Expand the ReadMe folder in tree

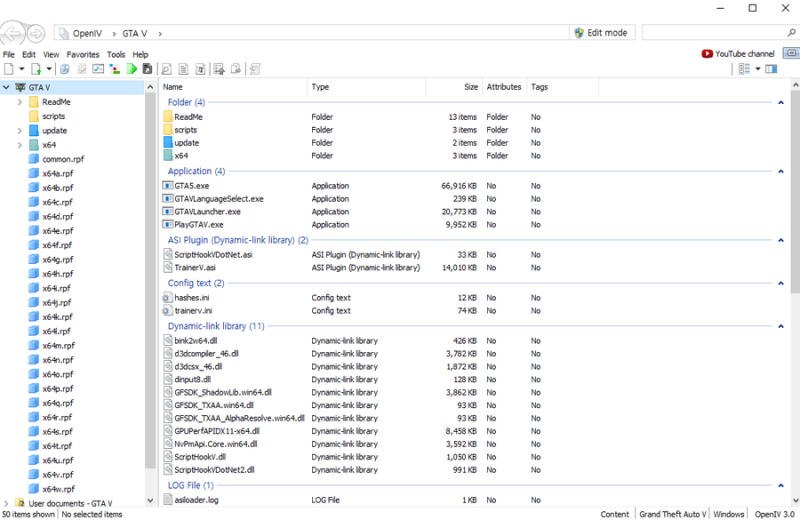pos(19,102)
